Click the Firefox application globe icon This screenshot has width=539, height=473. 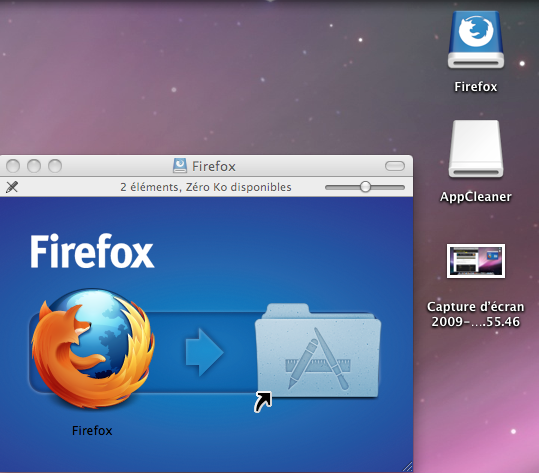[93, 349]
